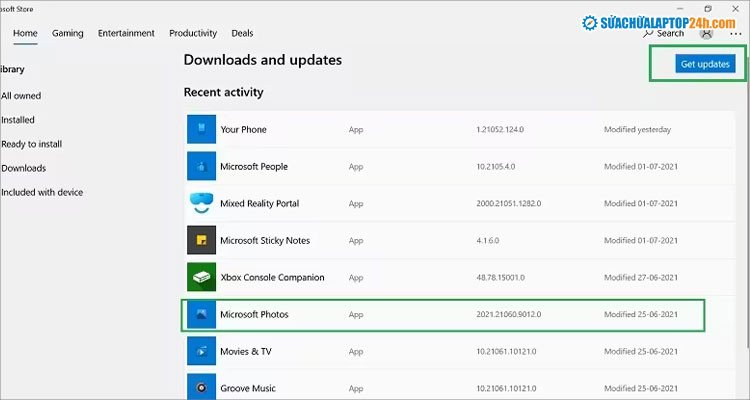Click version 2021.21060.9012.0 of Microsoft Photos

point(508,314)
